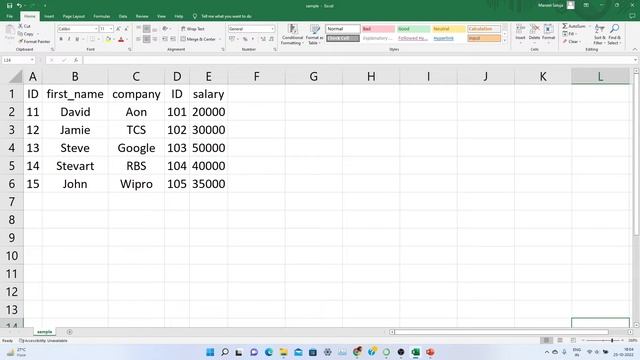Switch to Page Layout view in status bar
Screen dimensions: 640x360
(x=560, y=340)
